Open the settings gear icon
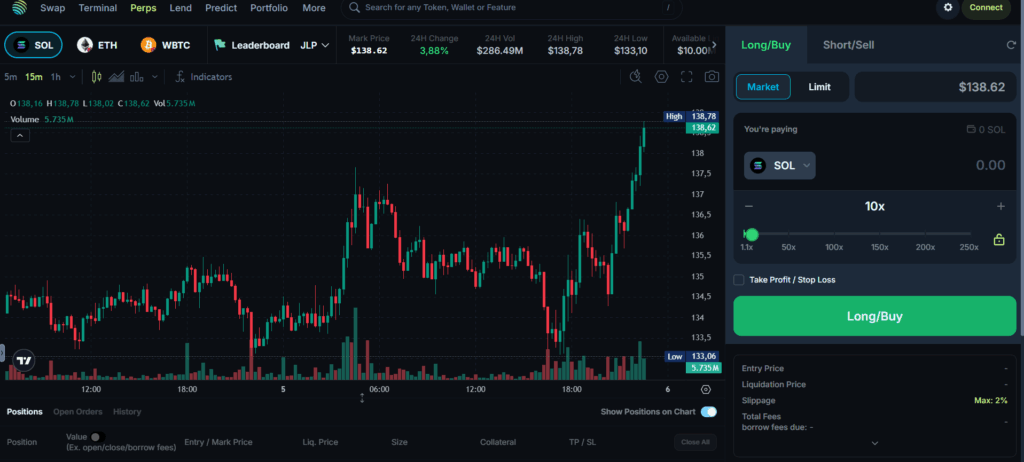 (947, 8)
